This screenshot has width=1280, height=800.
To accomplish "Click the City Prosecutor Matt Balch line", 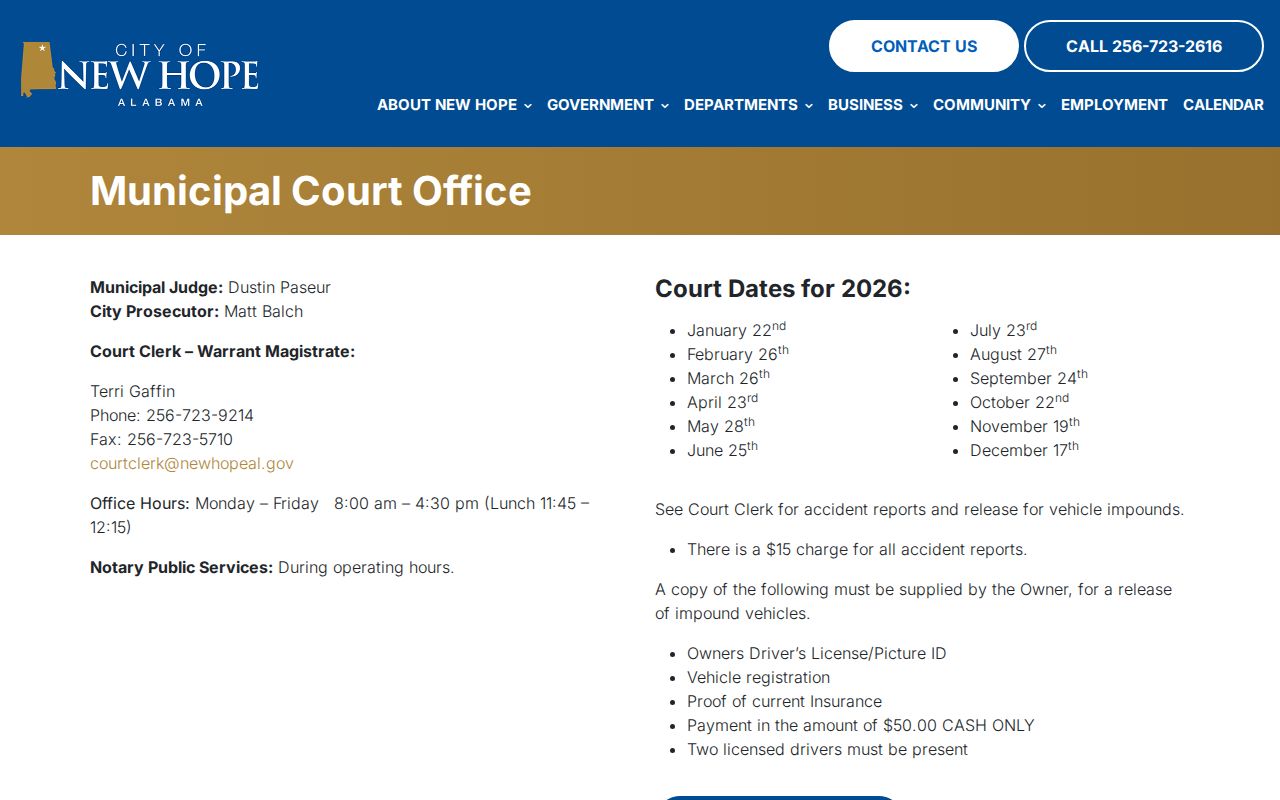I will pos(196,312).
